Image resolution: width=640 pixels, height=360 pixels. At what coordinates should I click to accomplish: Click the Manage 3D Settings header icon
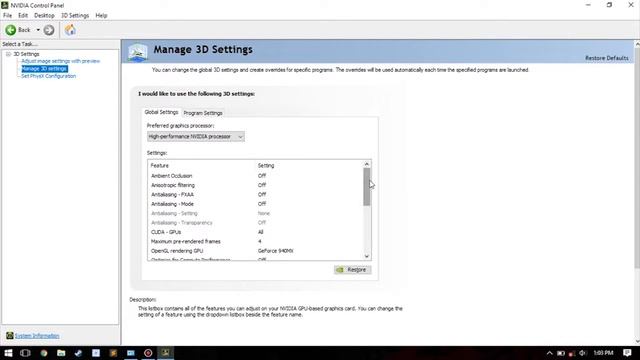[x=138, y=52]
